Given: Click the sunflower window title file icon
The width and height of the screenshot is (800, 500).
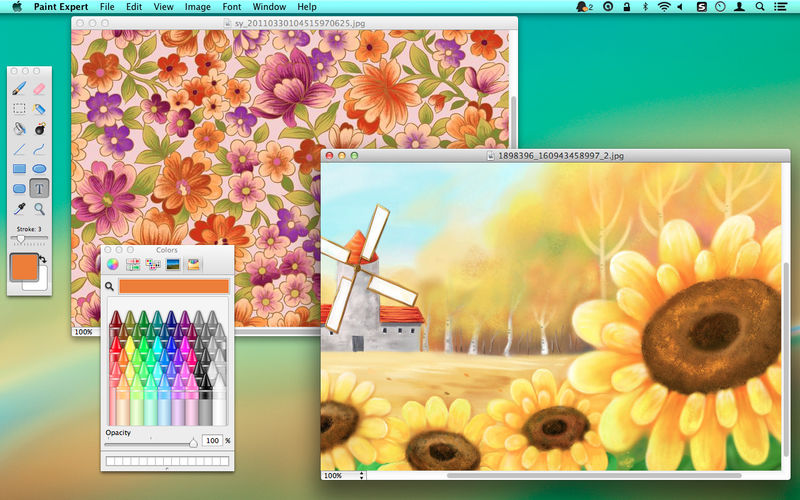Looking at the screenshot, I should pyautogui.click(x=491, y=156).
